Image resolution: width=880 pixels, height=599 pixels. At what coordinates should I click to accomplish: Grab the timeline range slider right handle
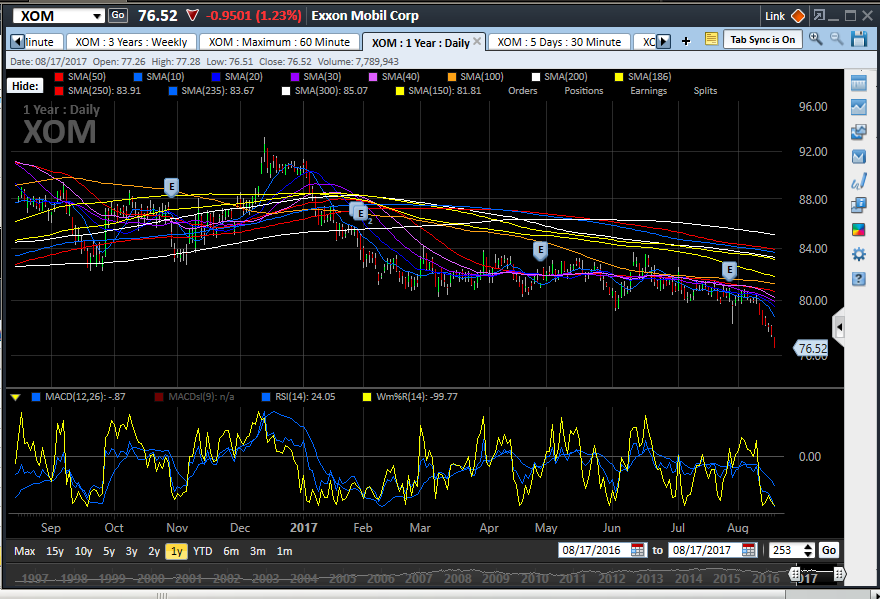pyautogui.click(x=839, y=574)
